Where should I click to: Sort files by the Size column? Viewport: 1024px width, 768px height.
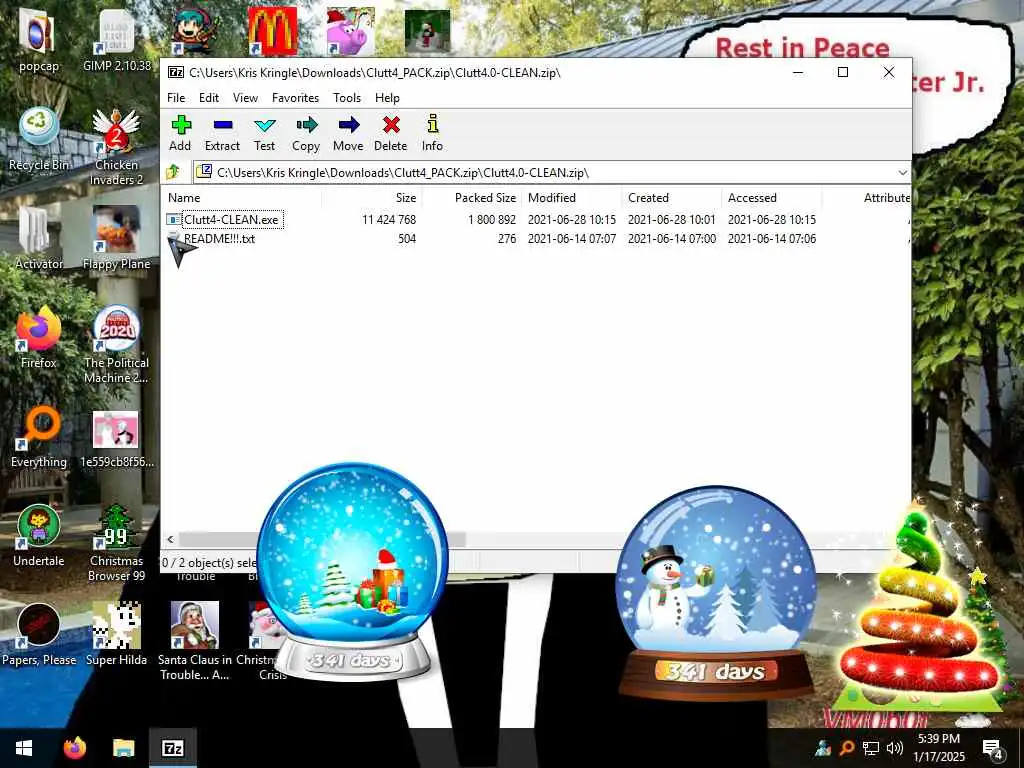372,198
